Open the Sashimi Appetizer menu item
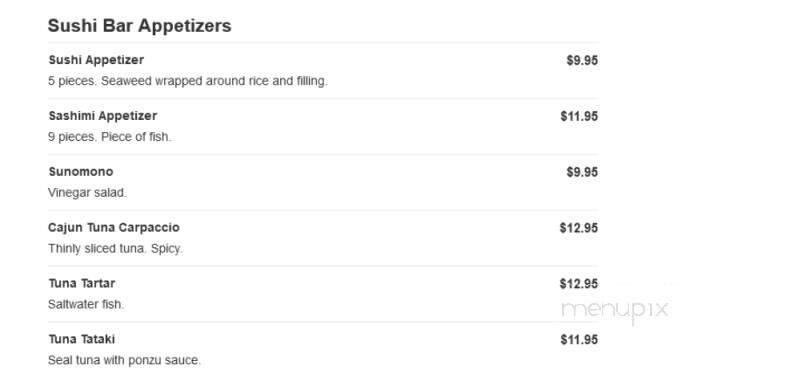The image size is (794, 392). tap(103, 115)
